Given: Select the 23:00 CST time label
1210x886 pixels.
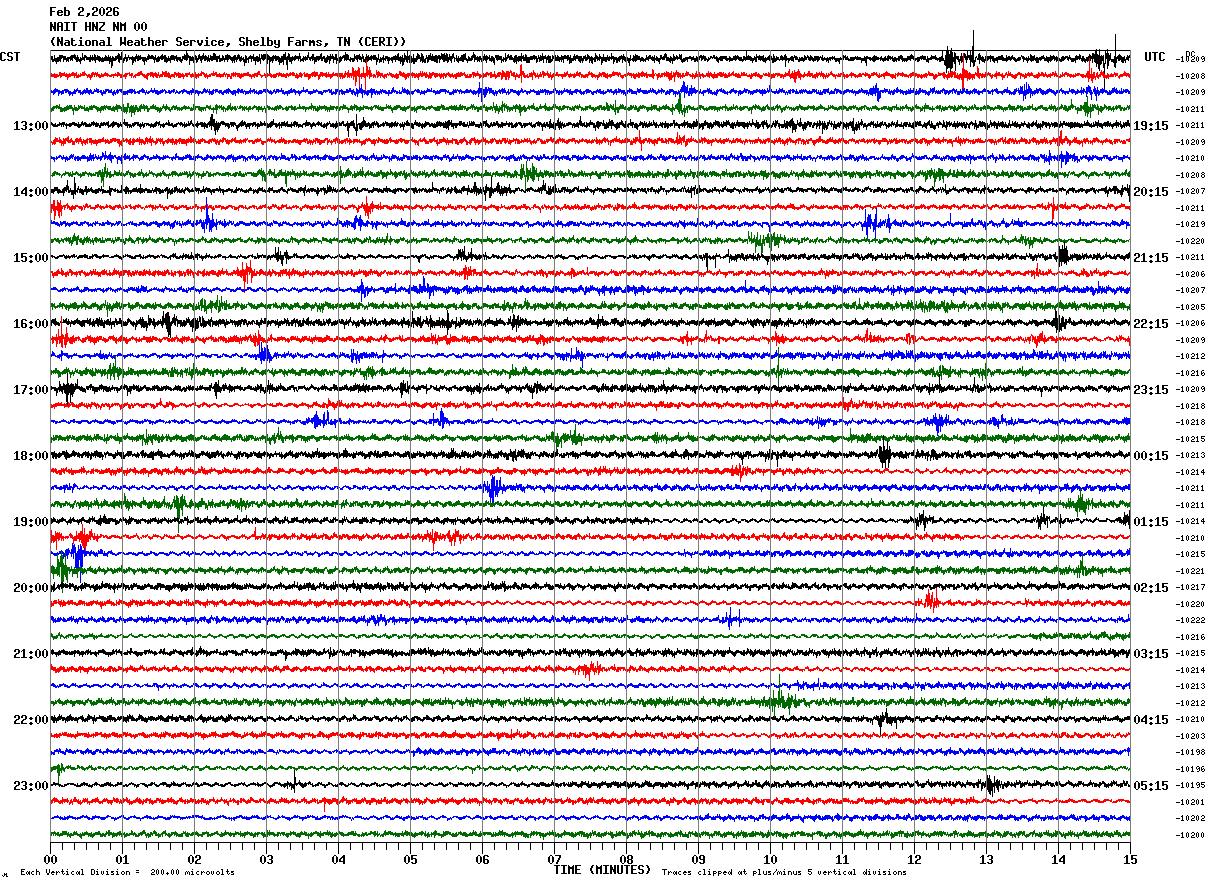Looking at the screenshot, I should pyautogui.click(x=30, y=786).
